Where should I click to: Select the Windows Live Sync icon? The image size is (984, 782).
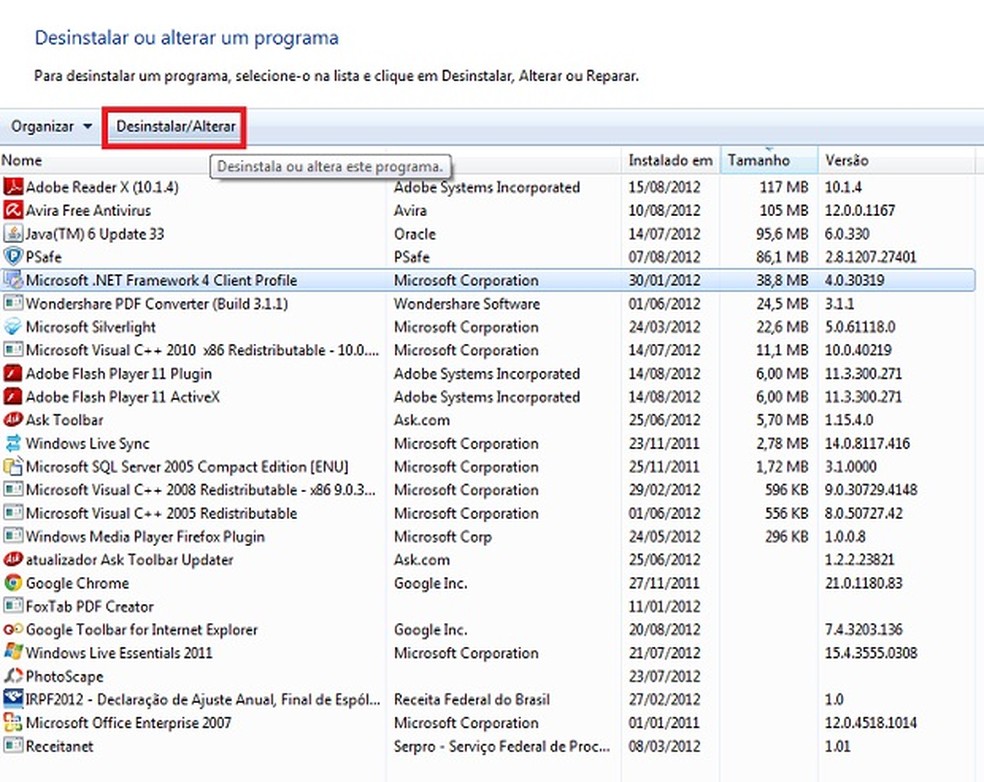(13, 444)
